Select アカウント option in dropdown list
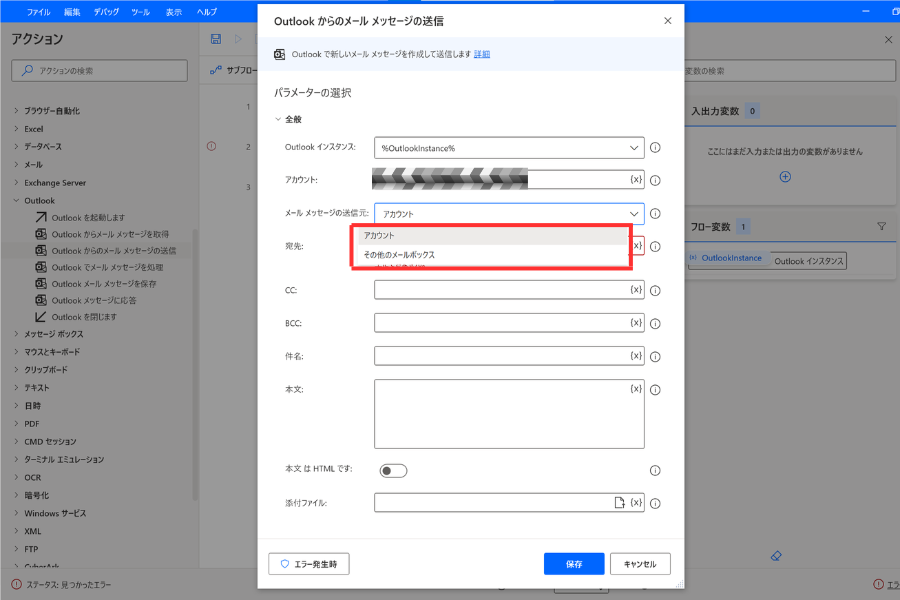The image size is (900, 600). coord(492,235)
